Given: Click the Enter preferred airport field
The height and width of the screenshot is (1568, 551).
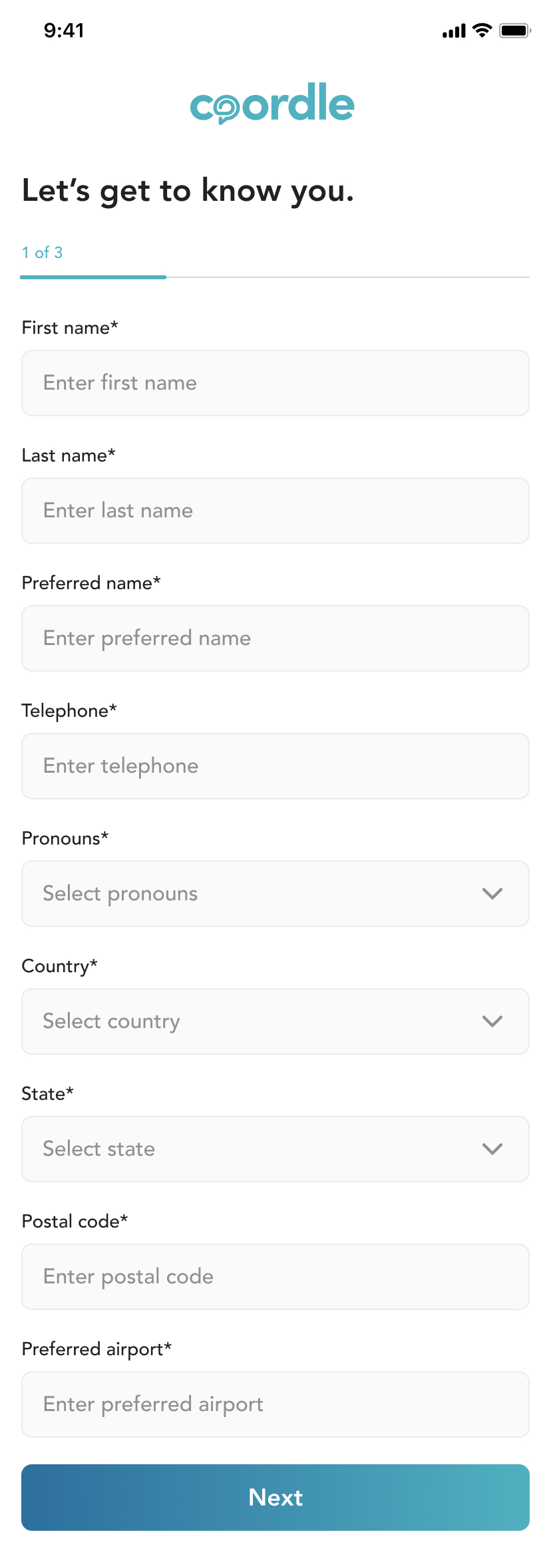Looking at the screenshot, I should click(x=275, y=1404).
